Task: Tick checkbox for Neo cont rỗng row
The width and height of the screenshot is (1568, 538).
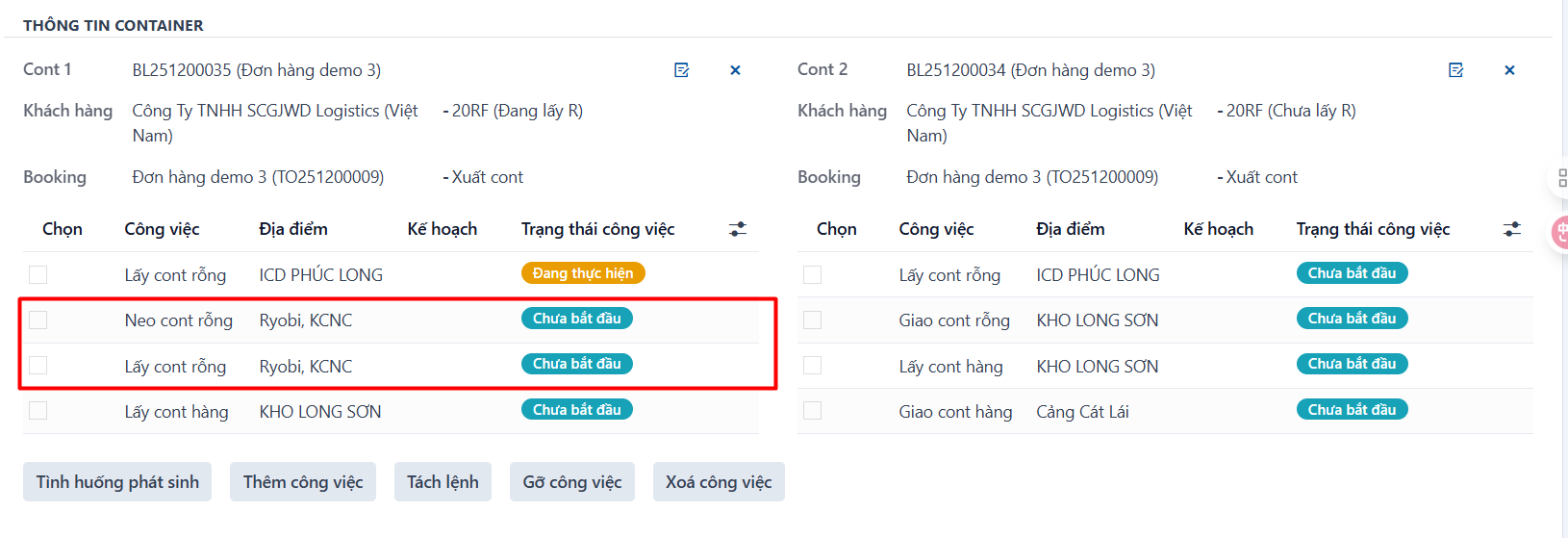Action: [38, 320]
